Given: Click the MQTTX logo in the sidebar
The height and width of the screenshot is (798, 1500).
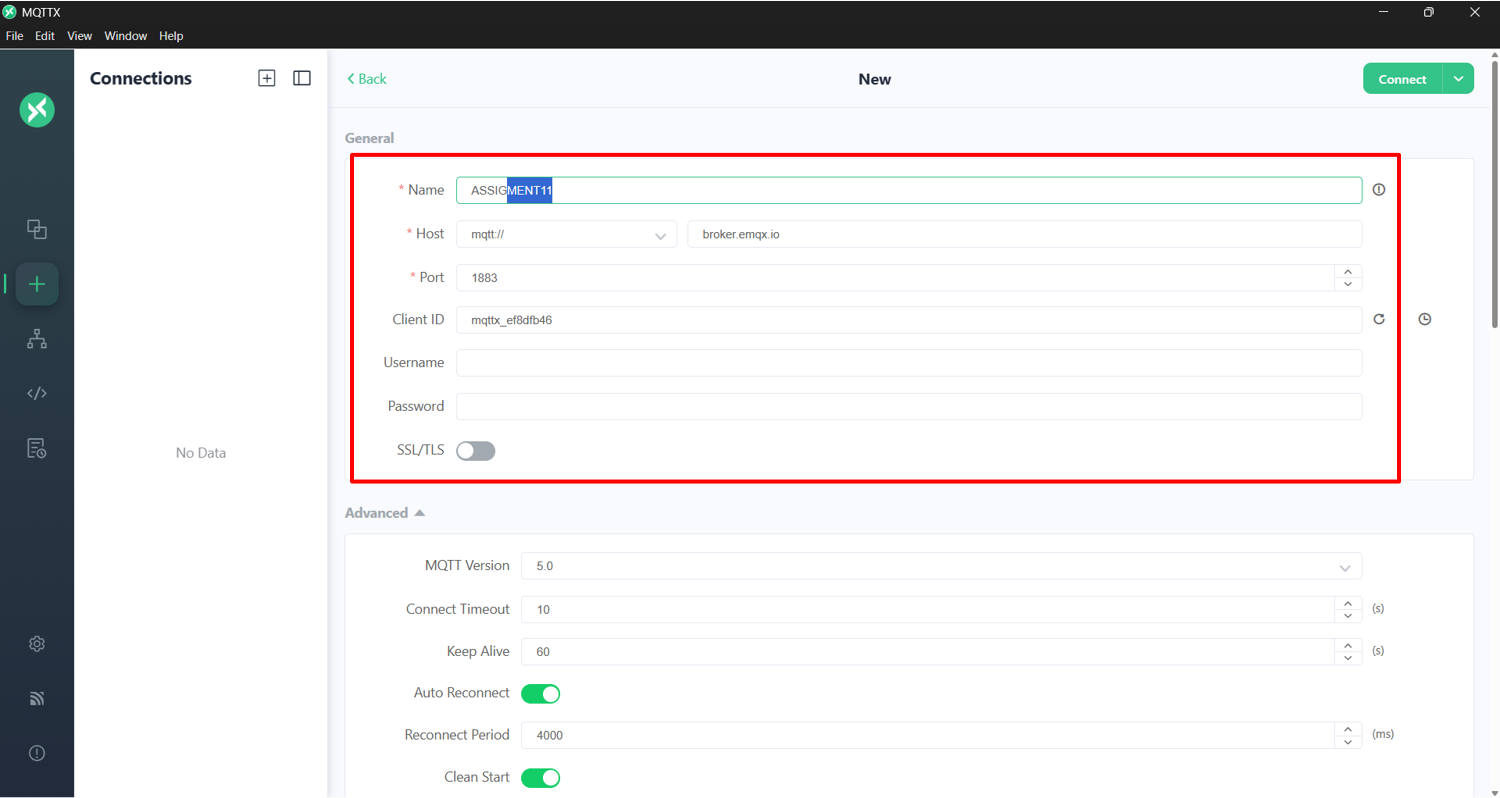Looking at the screenshot, I should 37,109.
